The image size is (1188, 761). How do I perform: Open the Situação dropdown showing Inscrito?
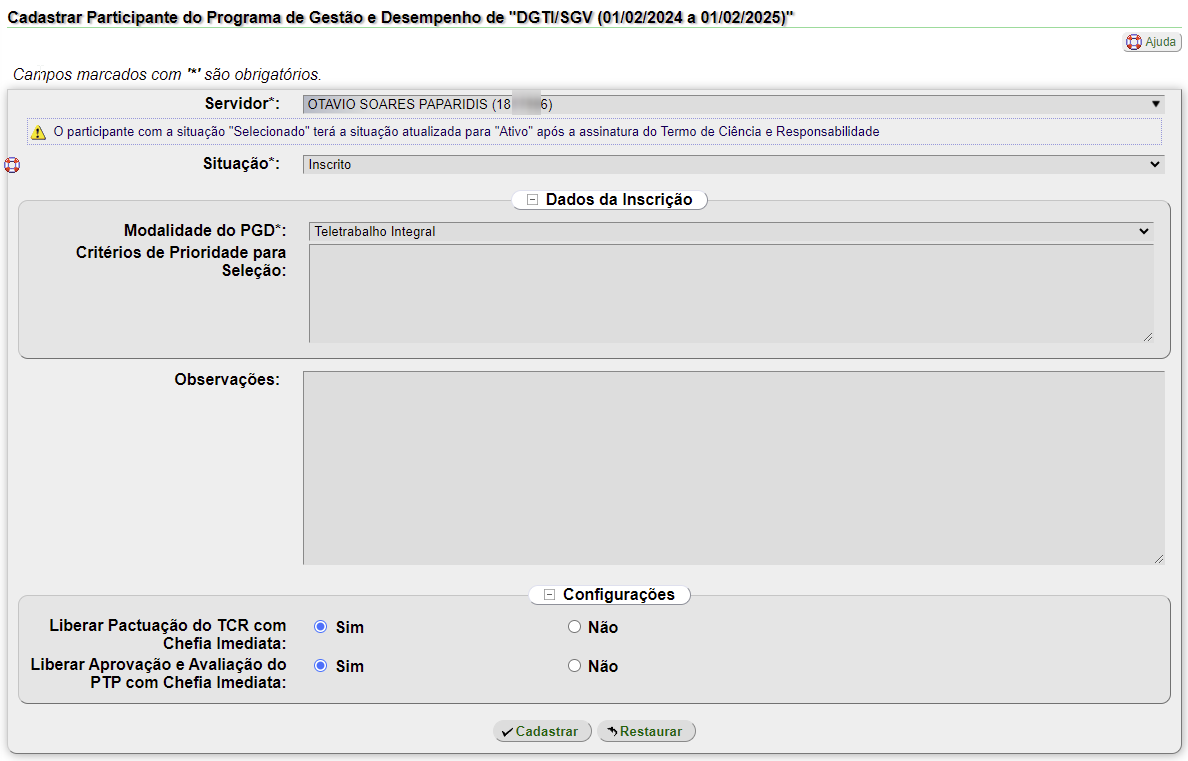pyautogui.click(x=733, y=164)
